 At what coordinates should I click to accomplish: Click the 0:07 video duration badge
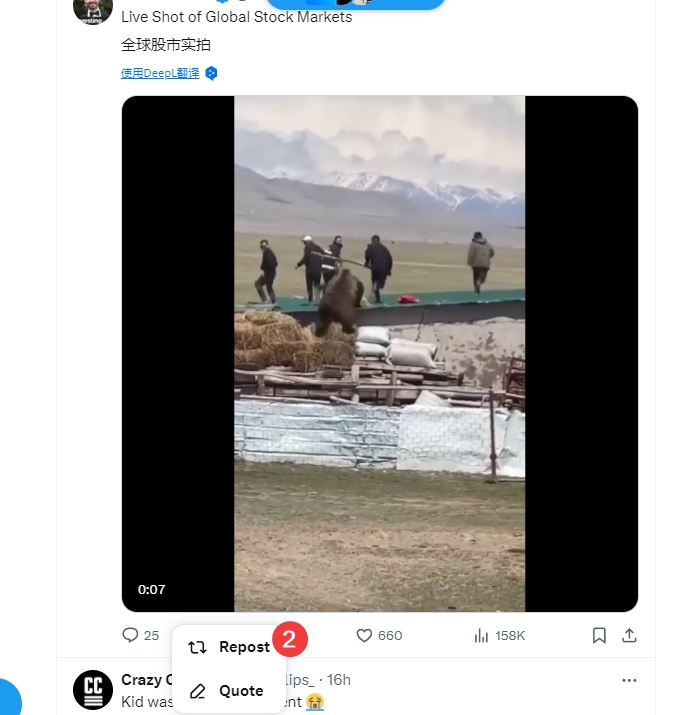(152, 589)
